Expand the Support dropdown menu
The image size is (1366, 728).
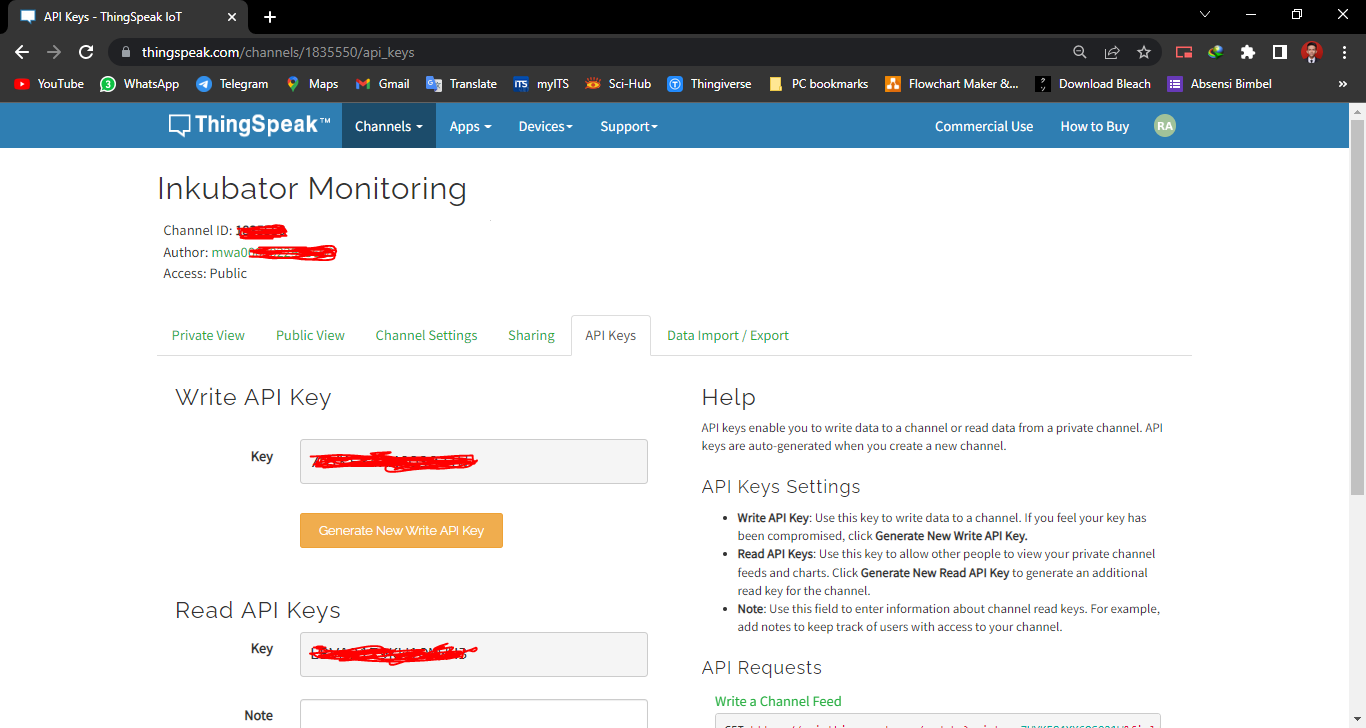pyautogui.click(x=628, y=126)
